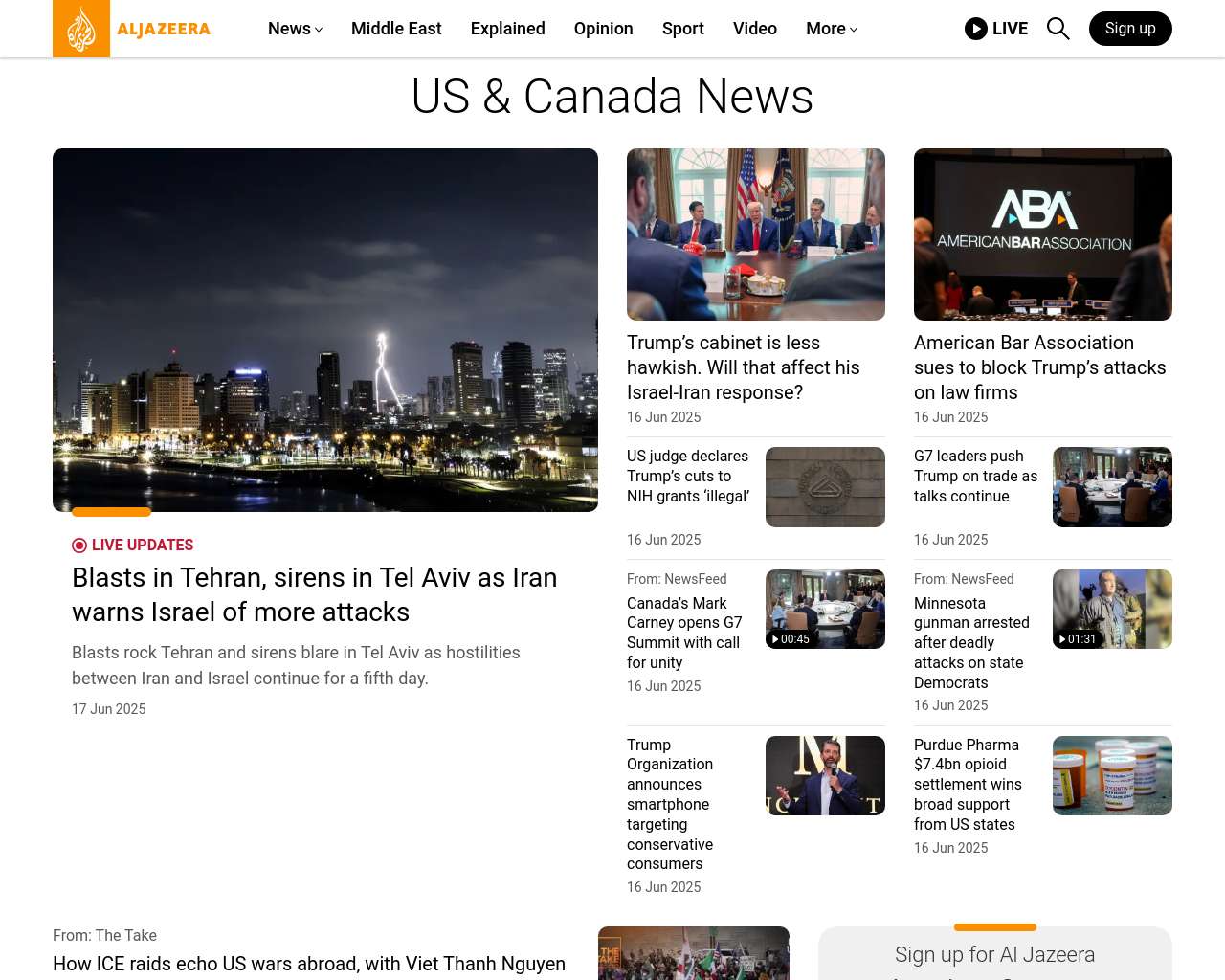The width and height of the screenshot is (1225, 980).
Task: Open American Bar Association lawsuit article
Action: coord(1040,367)
